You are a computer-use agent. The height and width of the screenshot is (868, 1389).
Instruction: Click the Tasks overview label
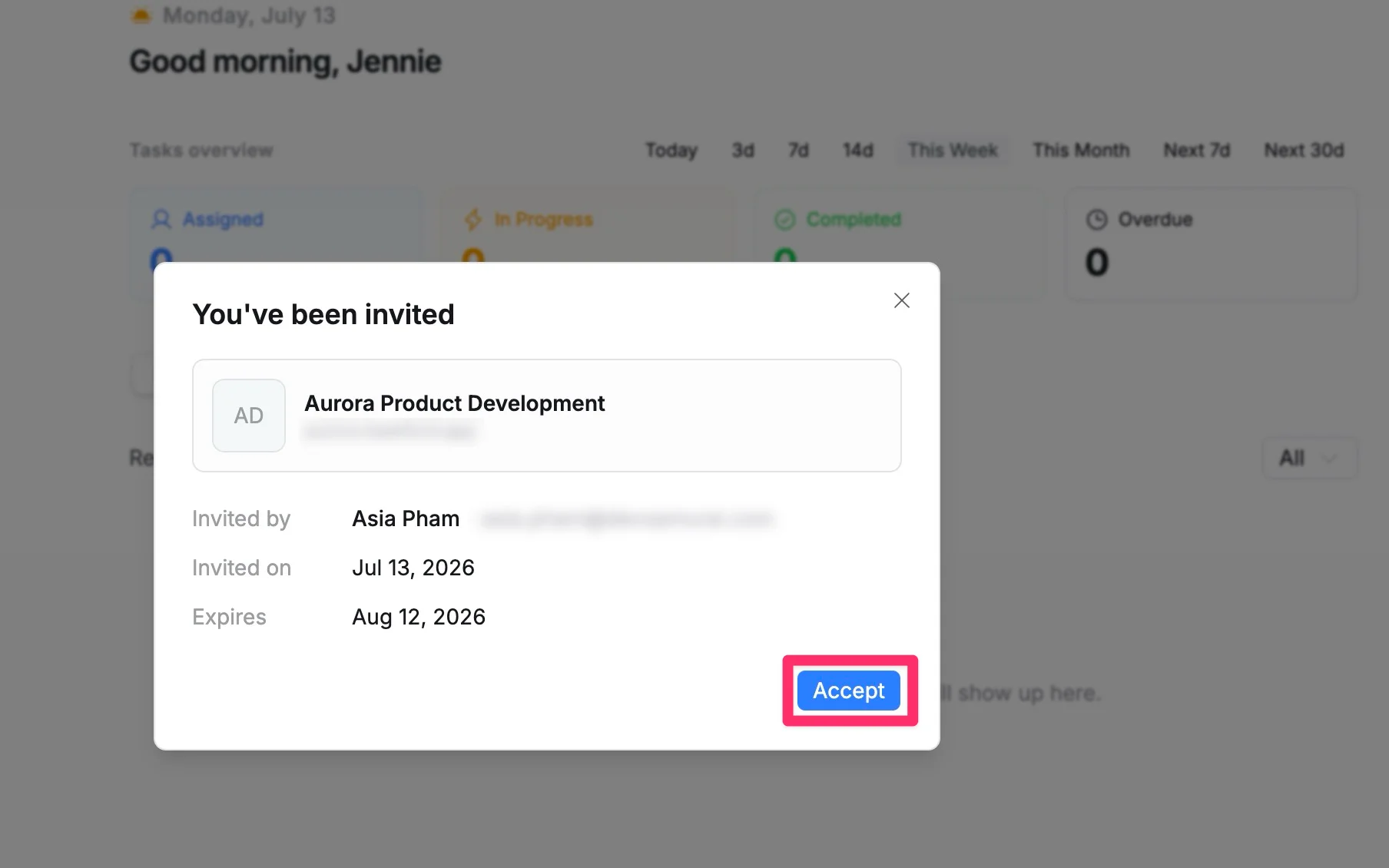[x=201, y=150]
